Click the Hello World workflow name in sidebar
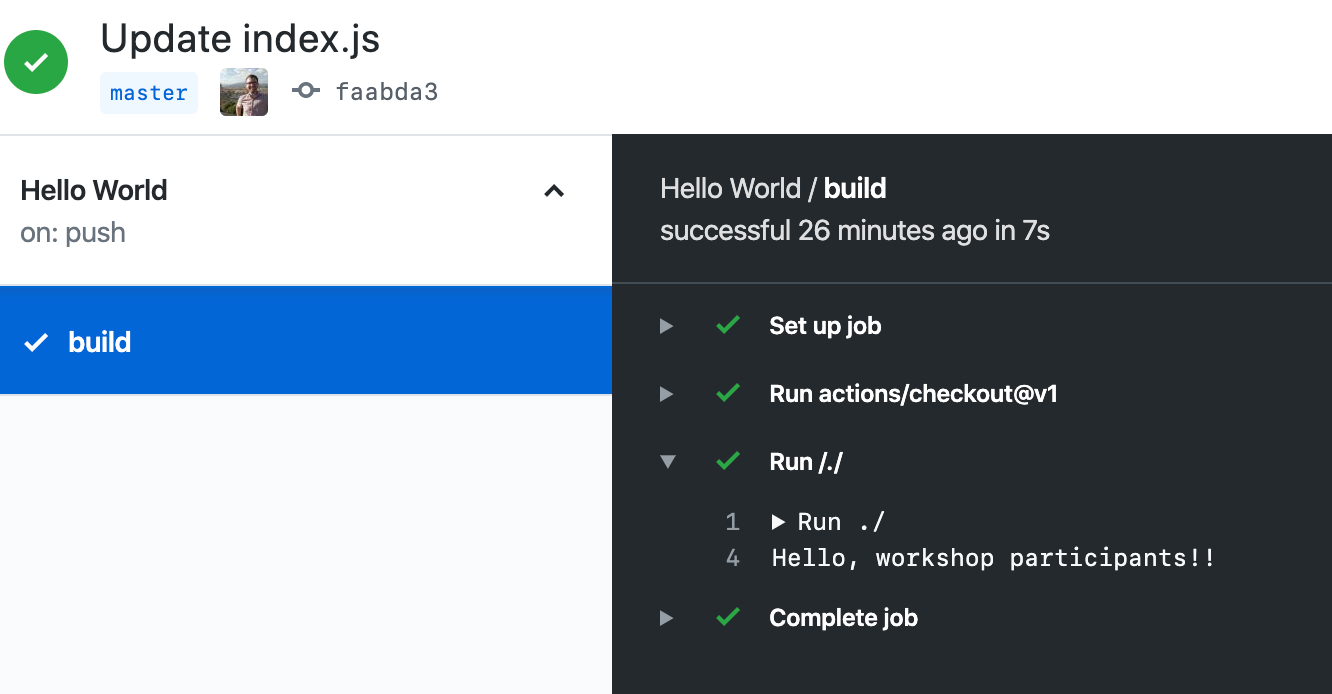This screenshot has width=1332, height=694. [94, 190]
